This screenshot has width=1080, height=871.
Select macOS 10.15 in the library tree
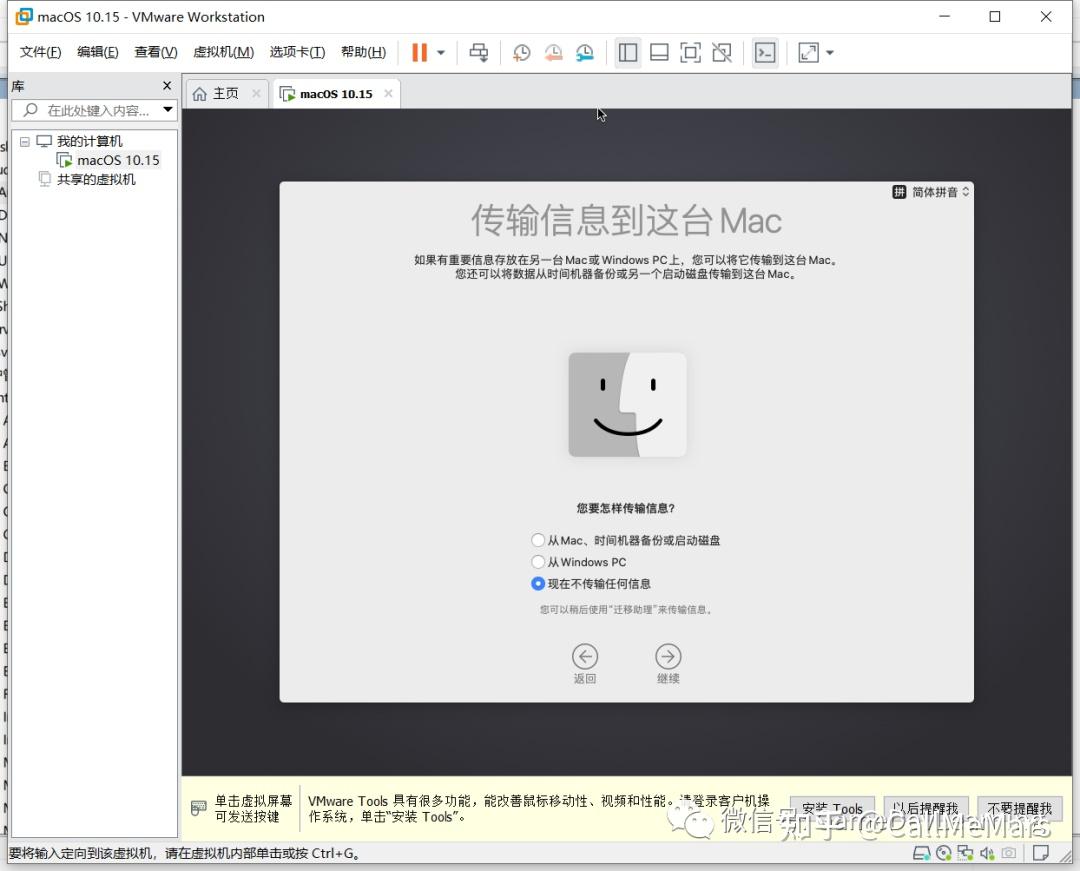(x=118, y=160)
